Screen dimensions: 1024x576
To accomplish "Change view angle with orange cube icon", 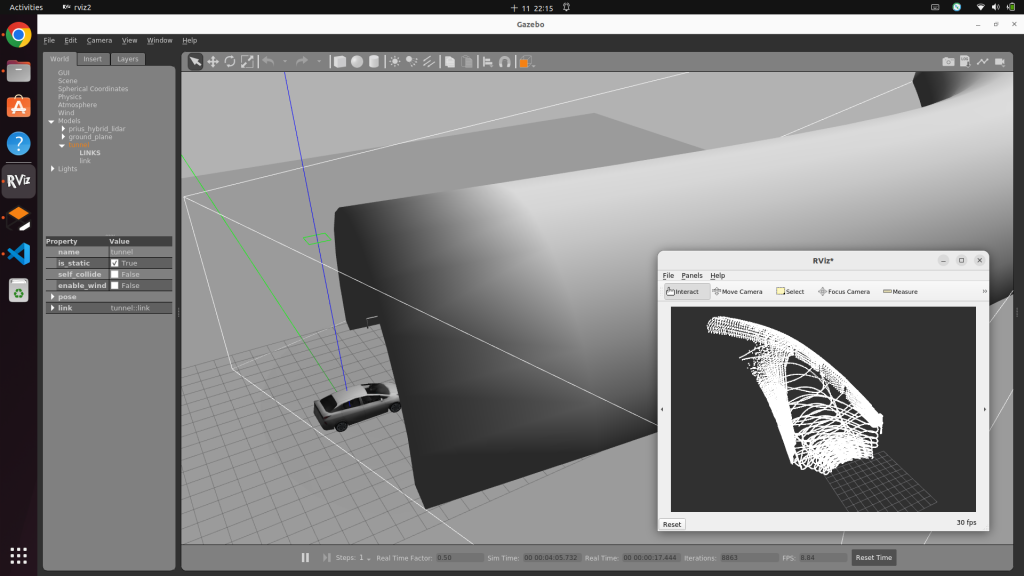I will pos(525,61).
